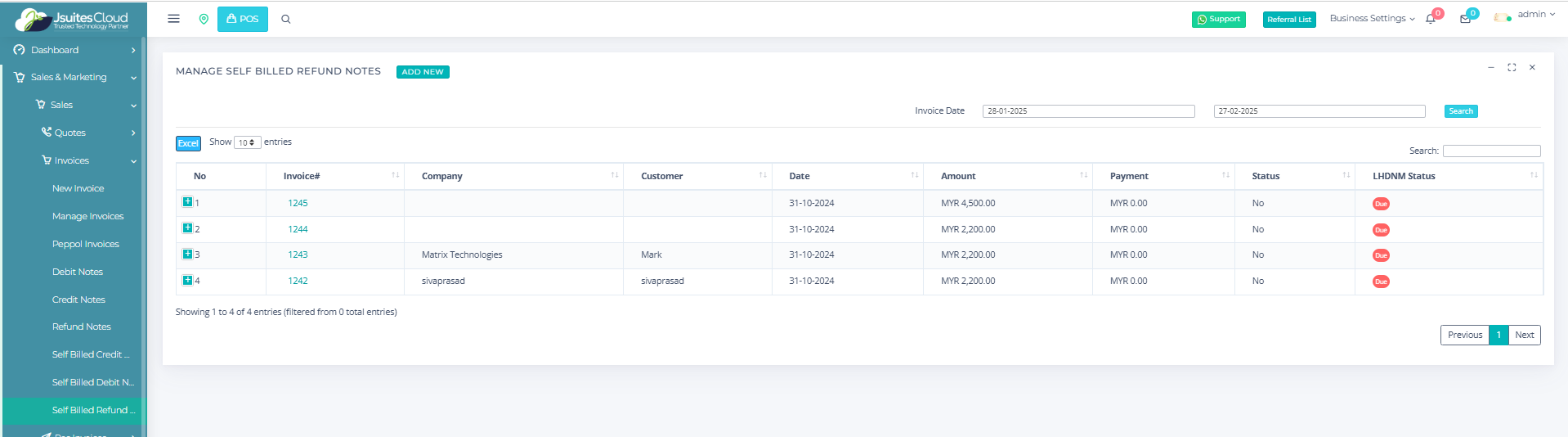
Task: Open the admin user menu
Action: tap(1525, 15)
